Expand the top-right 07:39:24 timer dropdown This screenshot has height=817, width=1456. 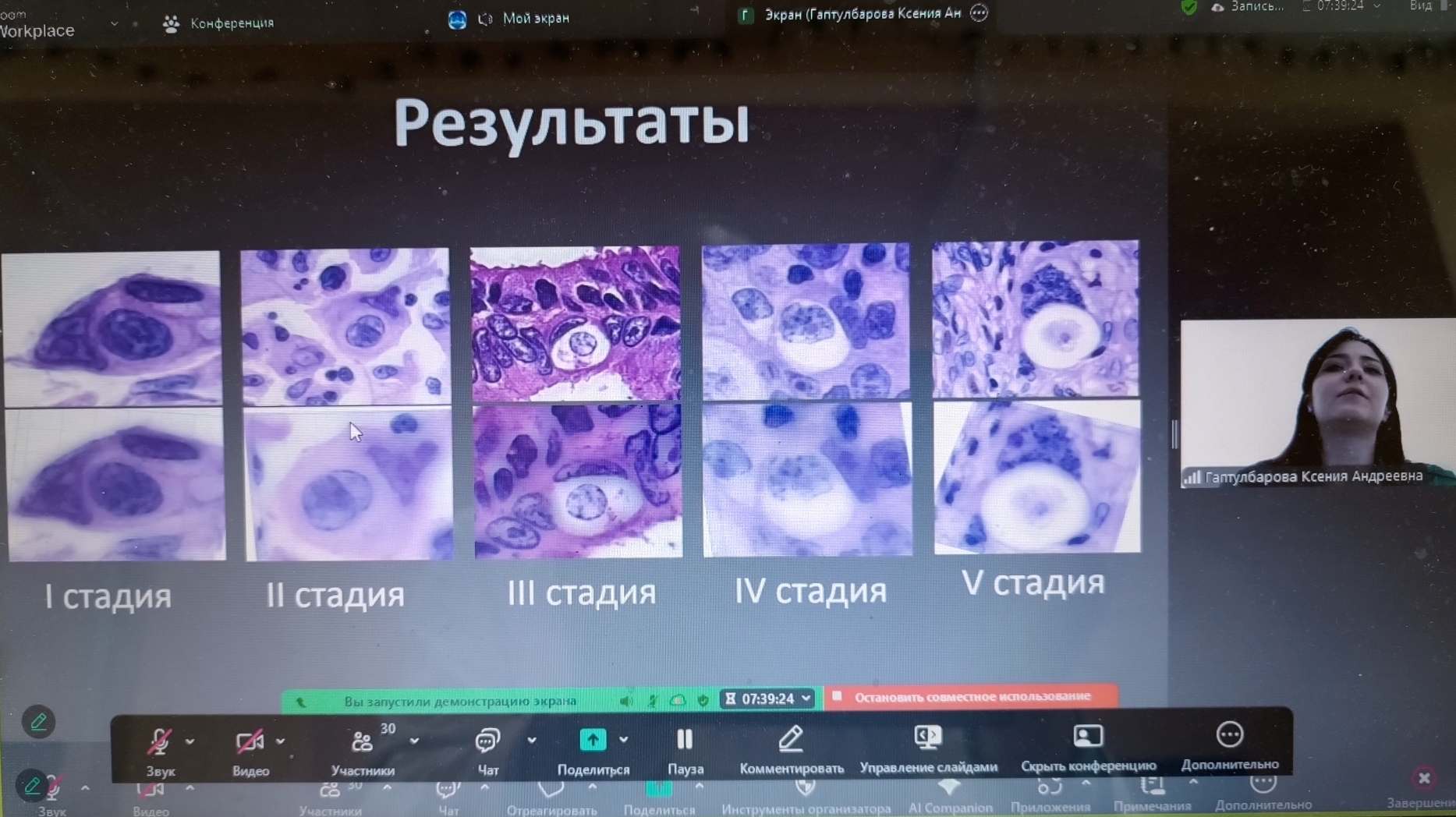pos(1377,6)
